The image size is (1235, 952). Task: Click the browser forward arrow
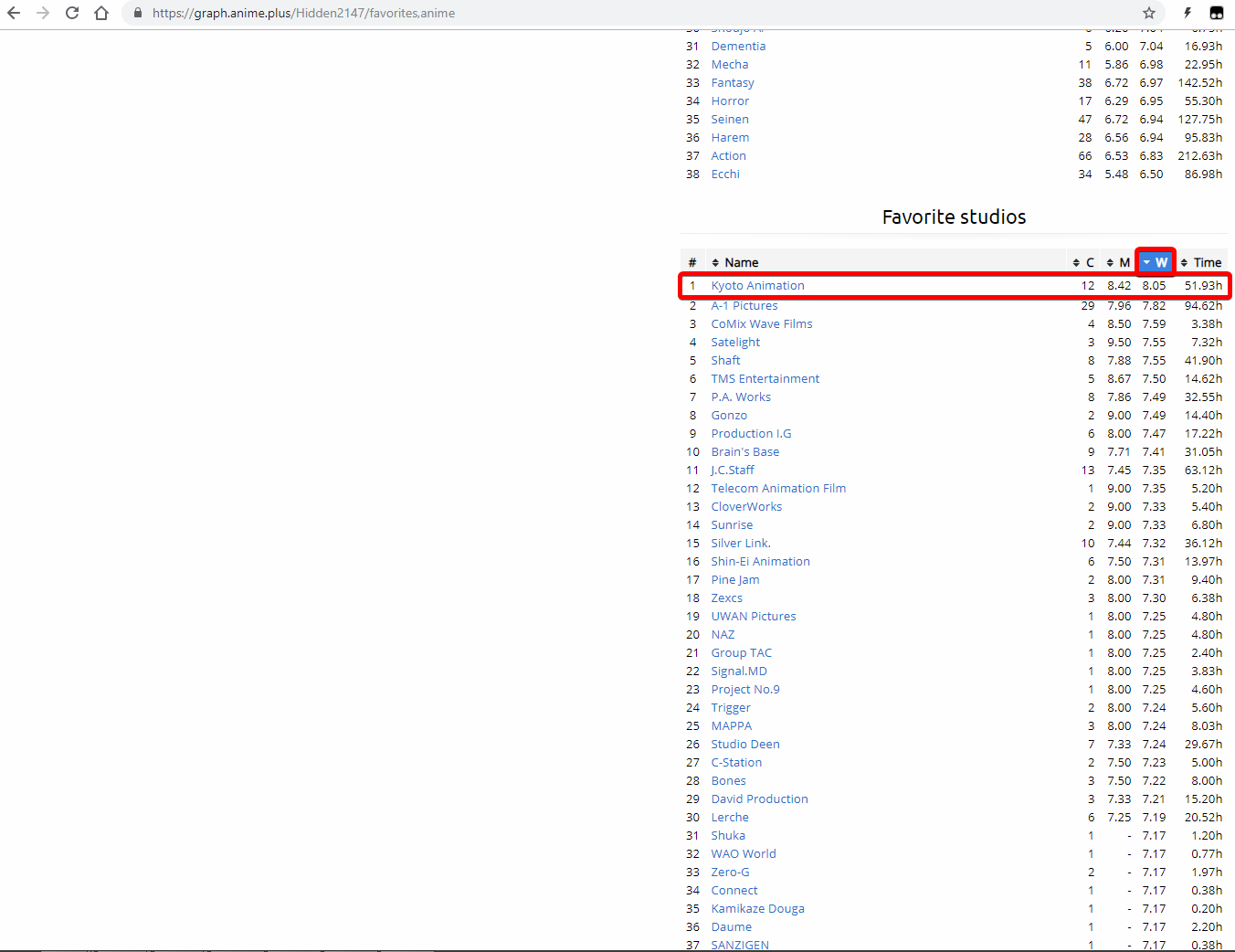pyautogui.click(x=43, y=13)
